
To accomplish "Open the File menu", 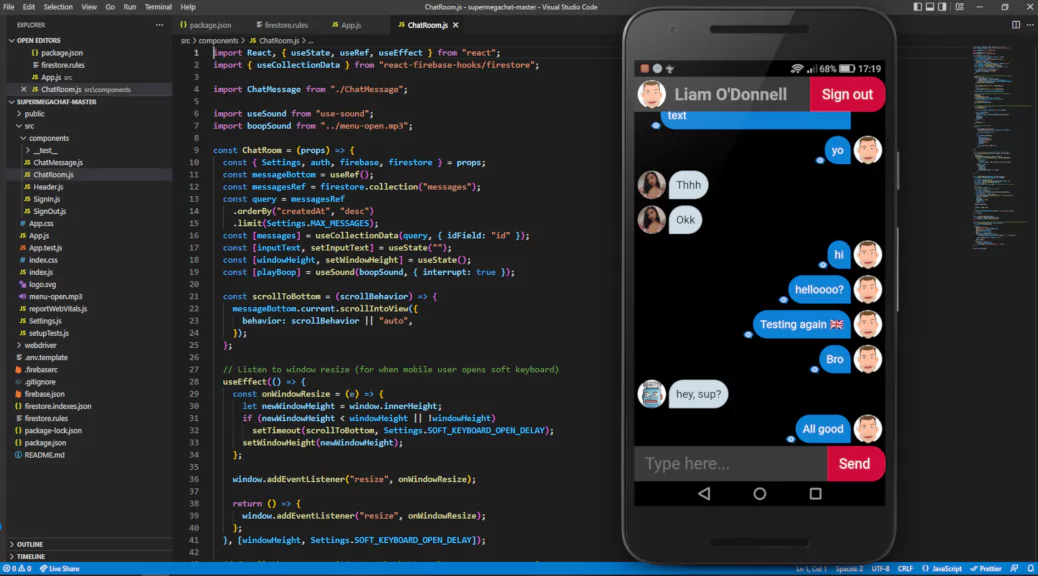I will (9, 7).
